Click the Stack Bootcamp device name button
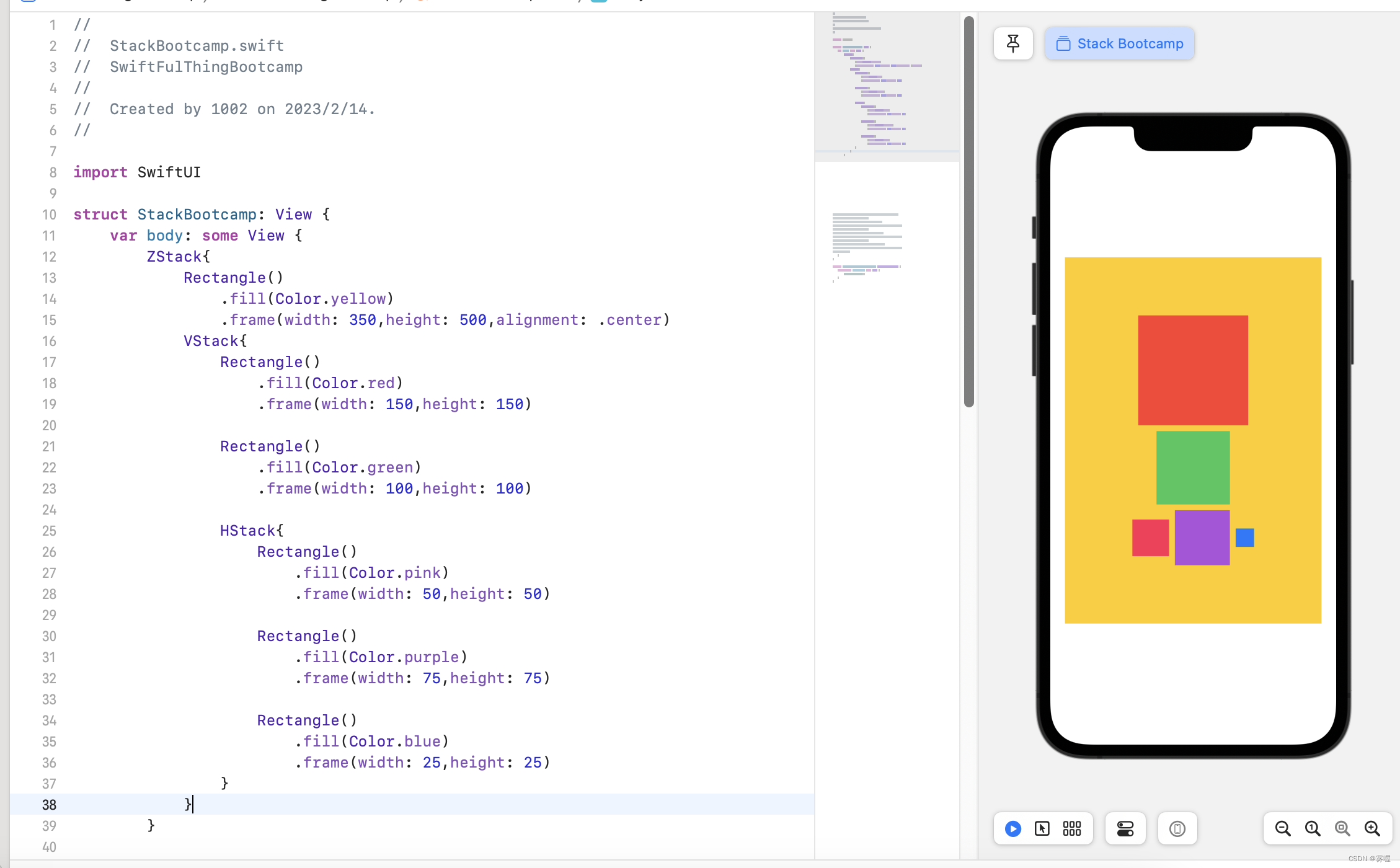 click(1119, 43)
